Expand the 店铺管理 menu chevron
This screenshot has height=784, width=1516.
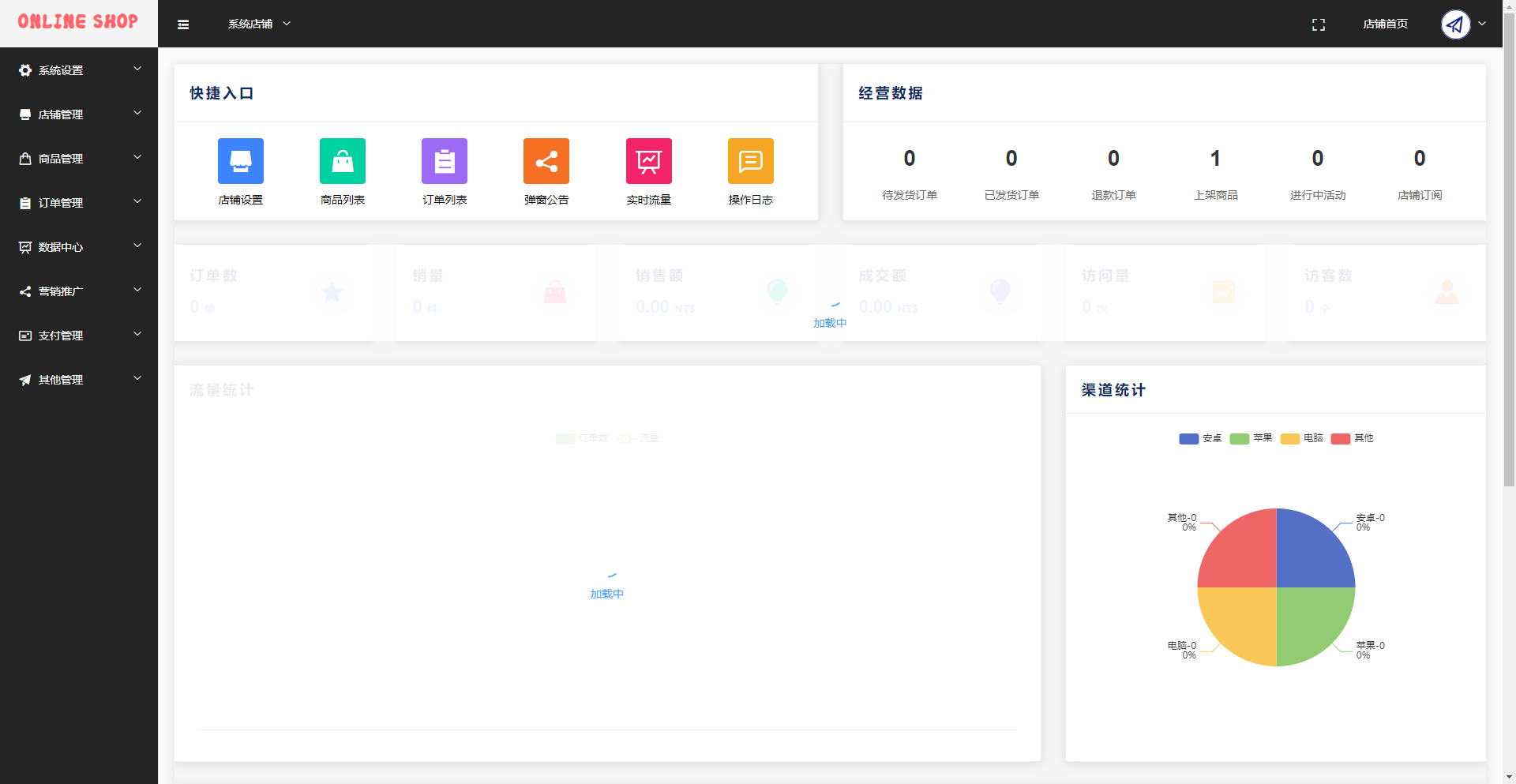coord(137,113)
